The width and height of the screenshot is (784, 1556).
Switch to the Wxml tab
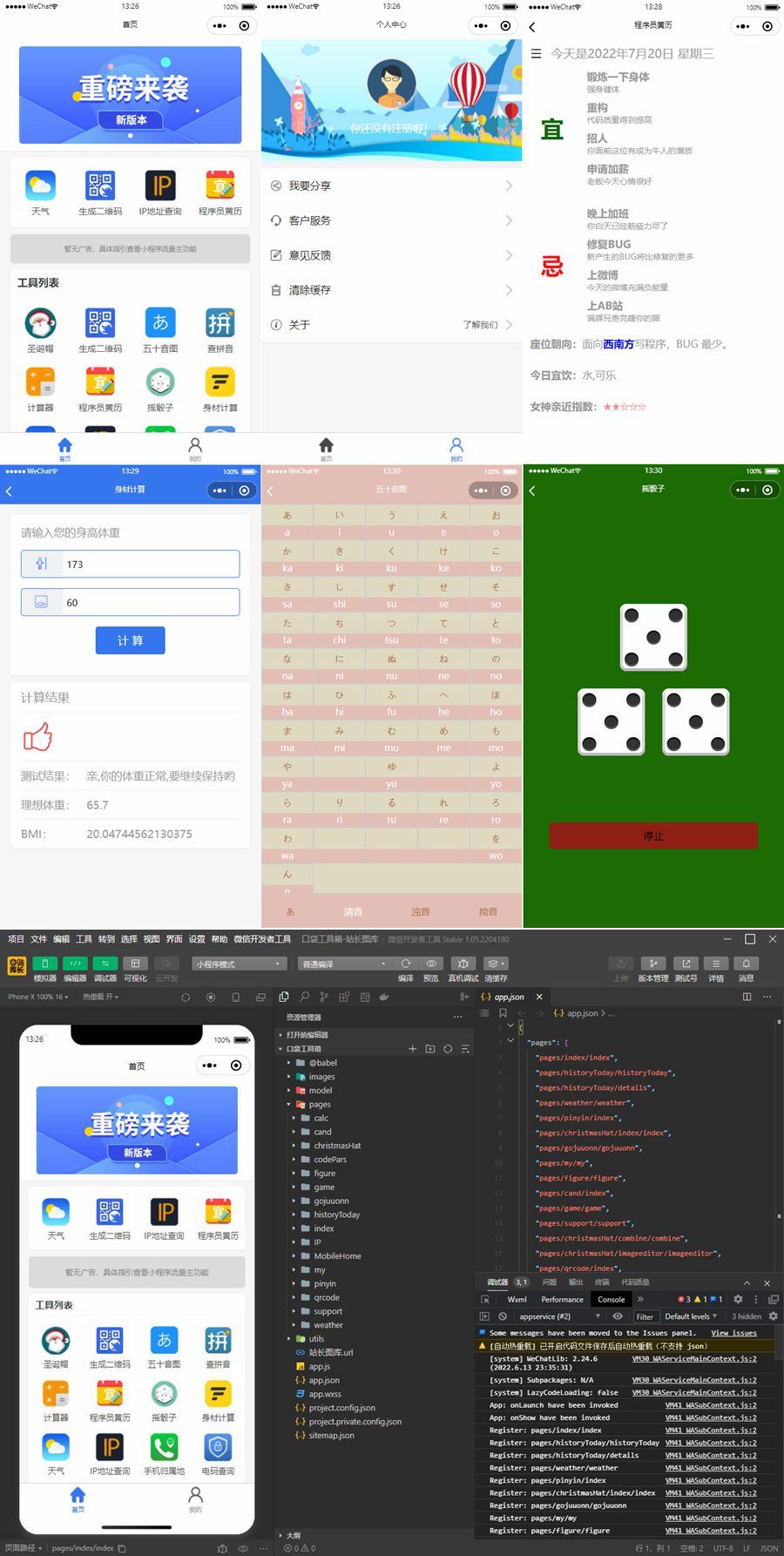[x=517, y=1299]
